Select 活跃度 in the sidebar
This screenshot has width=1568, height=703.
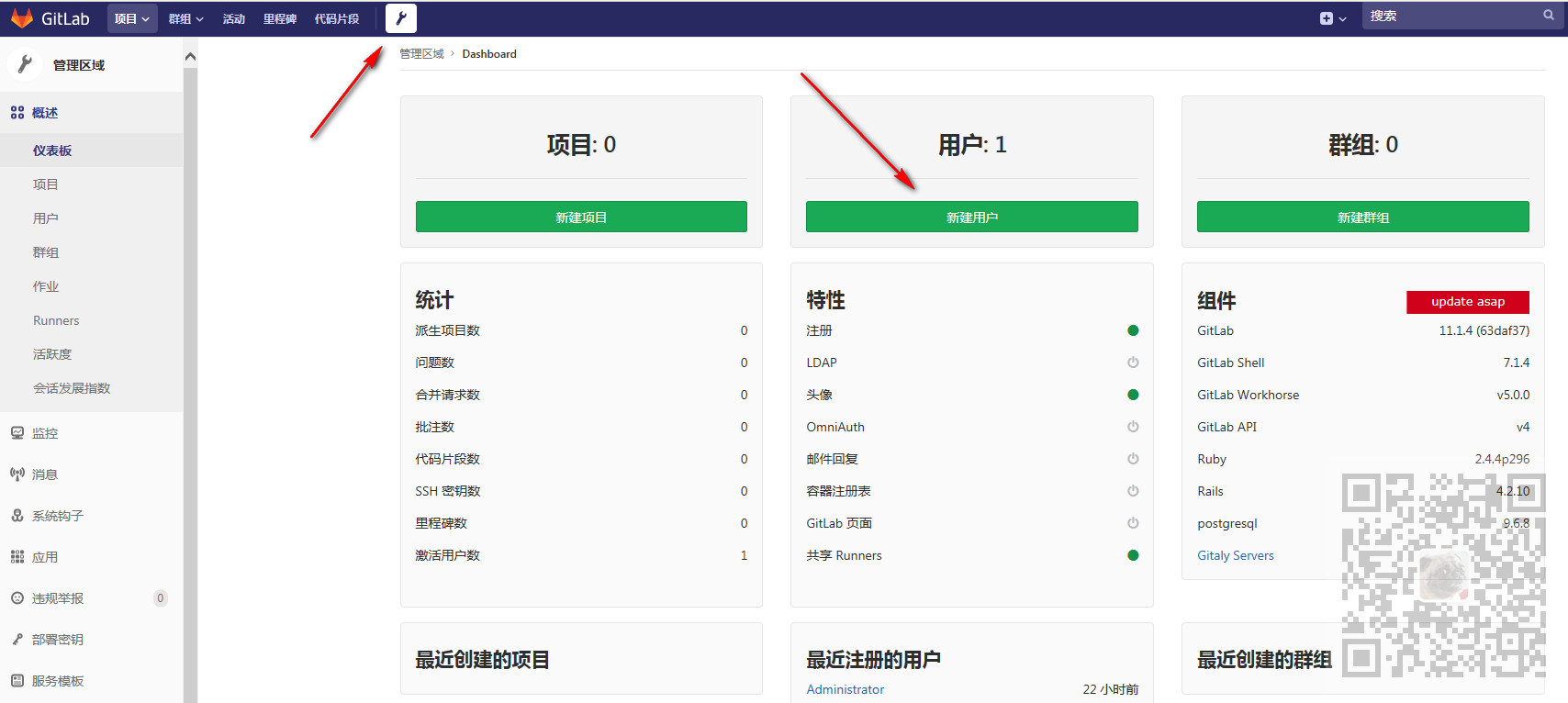click(x=52, y=354)
